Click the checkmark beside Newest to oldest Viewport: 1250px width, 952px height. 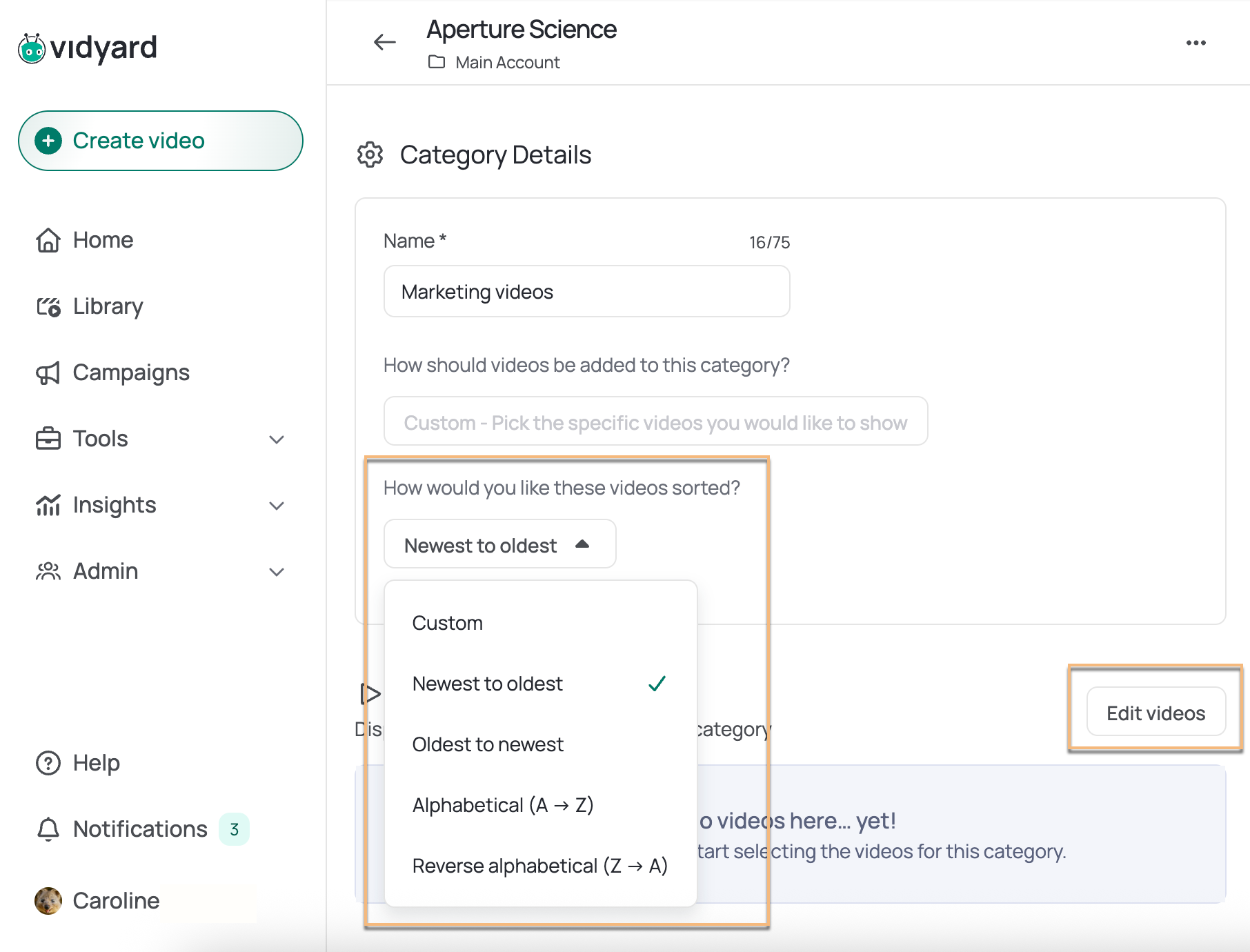point(657,684)
